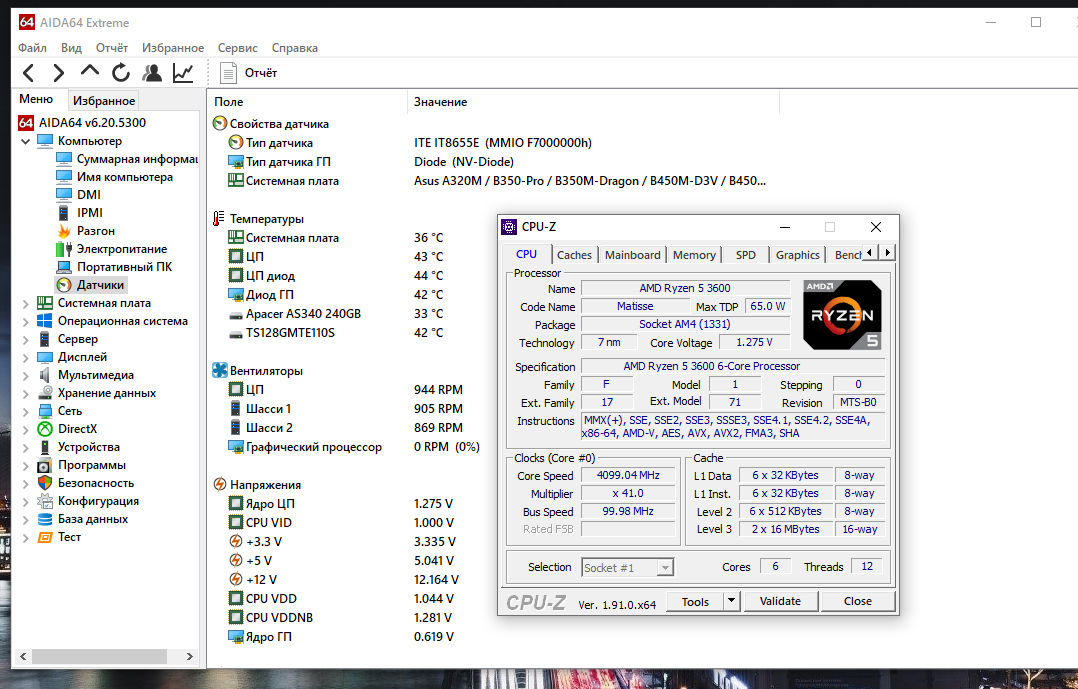The height and width of the screenshot is (689, 1078).
Task: Switch to CPU-Z Memory tab
Action: point(694,254)
